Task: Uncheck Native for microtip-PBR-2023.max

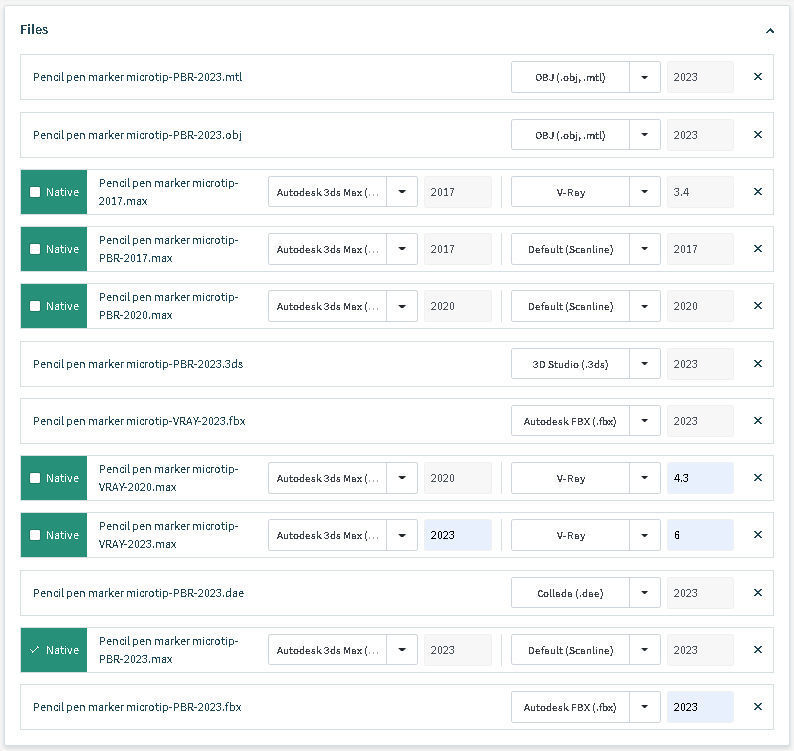Action: (x=36, y=650)
